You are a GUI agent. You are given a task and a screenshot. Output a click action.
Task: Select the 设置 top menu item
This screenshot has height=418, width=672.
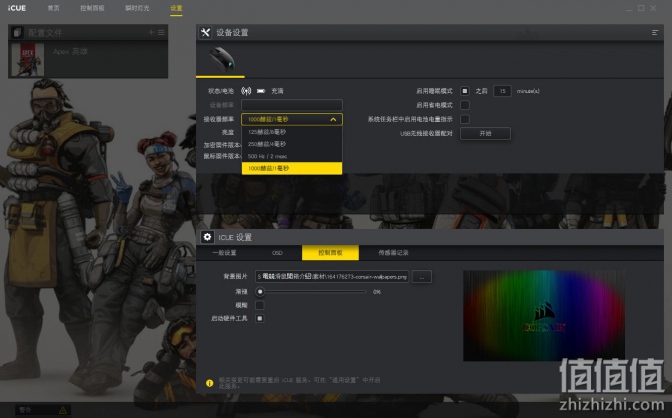point(176,8)
